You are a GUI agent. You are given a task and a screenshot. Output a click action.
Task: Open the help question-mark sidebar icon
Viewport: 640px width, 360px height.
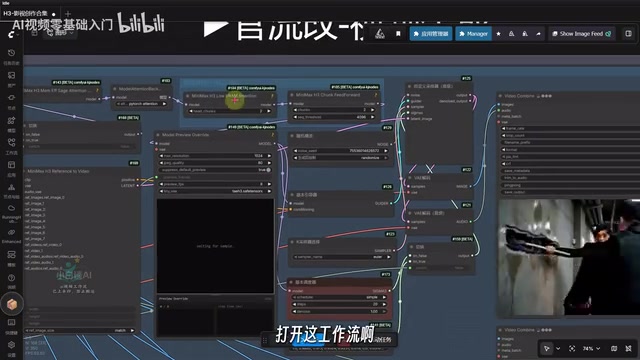11,278
